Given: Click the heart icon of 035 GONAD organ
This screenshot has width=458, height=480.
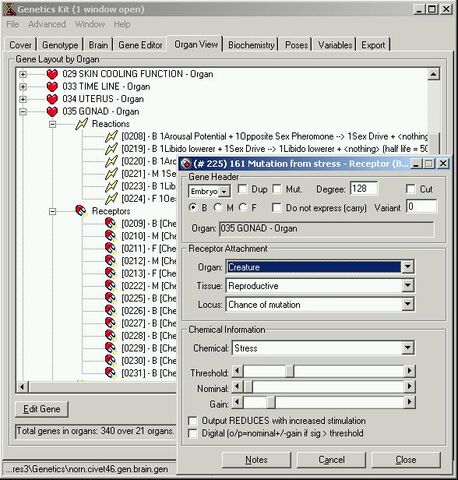Looking at the screenshot, I should pos(52,111).
